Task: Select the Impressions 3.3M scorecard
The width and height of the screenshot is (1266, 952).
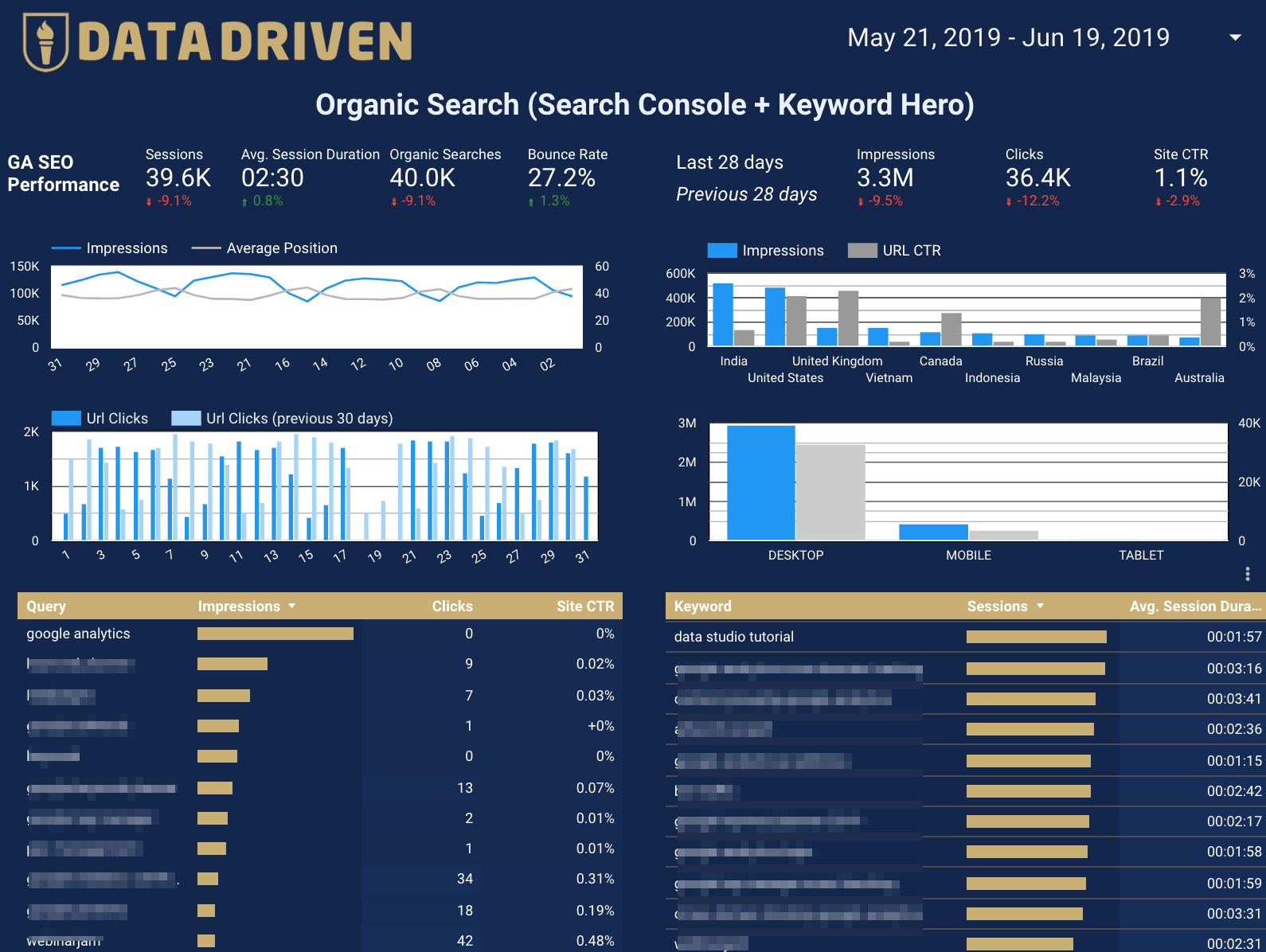Action: coord(896,178)
